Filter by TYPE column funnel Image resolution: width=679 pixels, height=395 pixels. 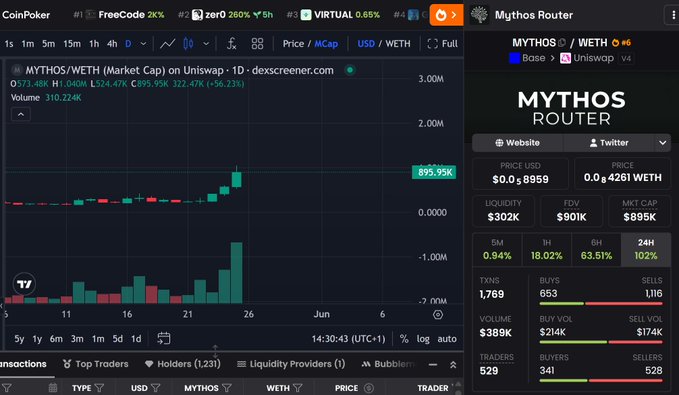99,388
